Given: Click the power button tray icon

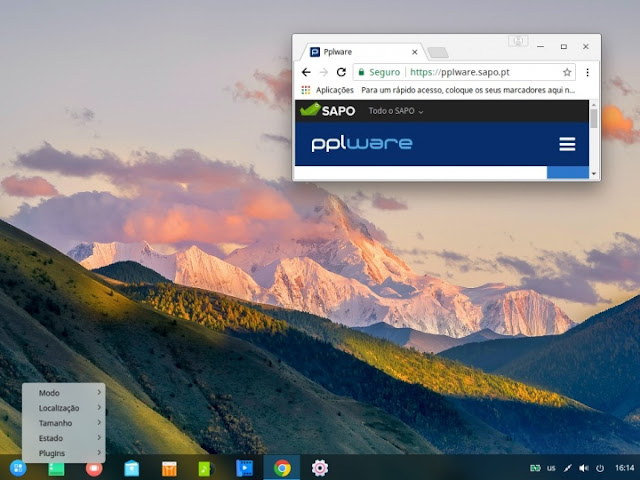Looking at the screenshot, I should (600, 468).
